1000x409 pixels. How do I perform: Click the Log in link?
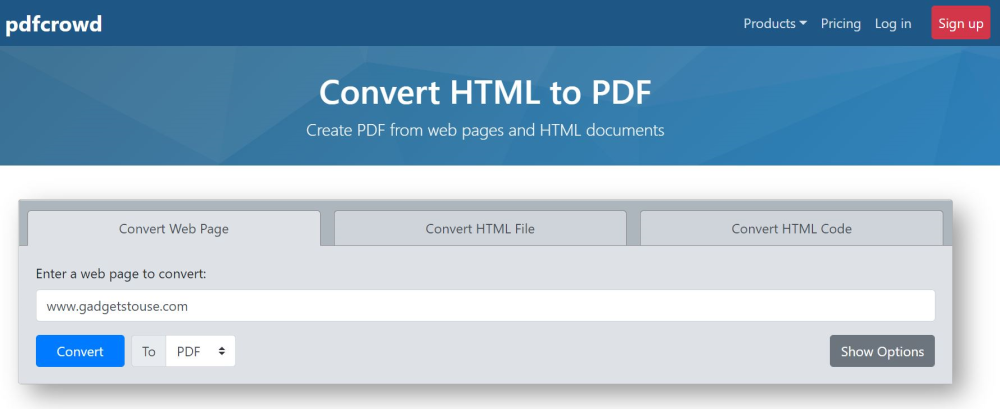[892, 23]
